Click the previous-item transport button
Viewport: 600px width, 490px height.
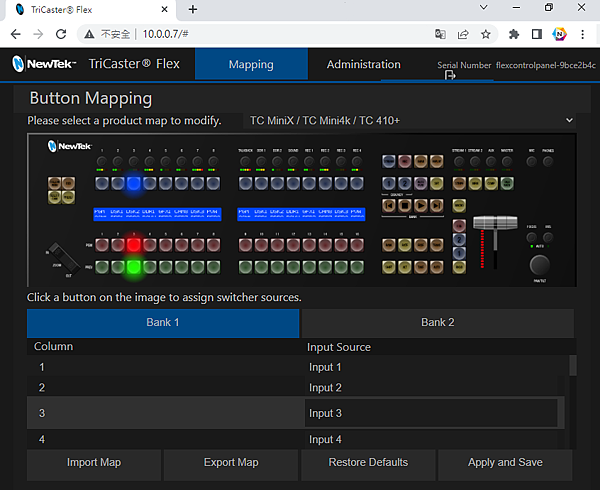click(x=389, y=206)
